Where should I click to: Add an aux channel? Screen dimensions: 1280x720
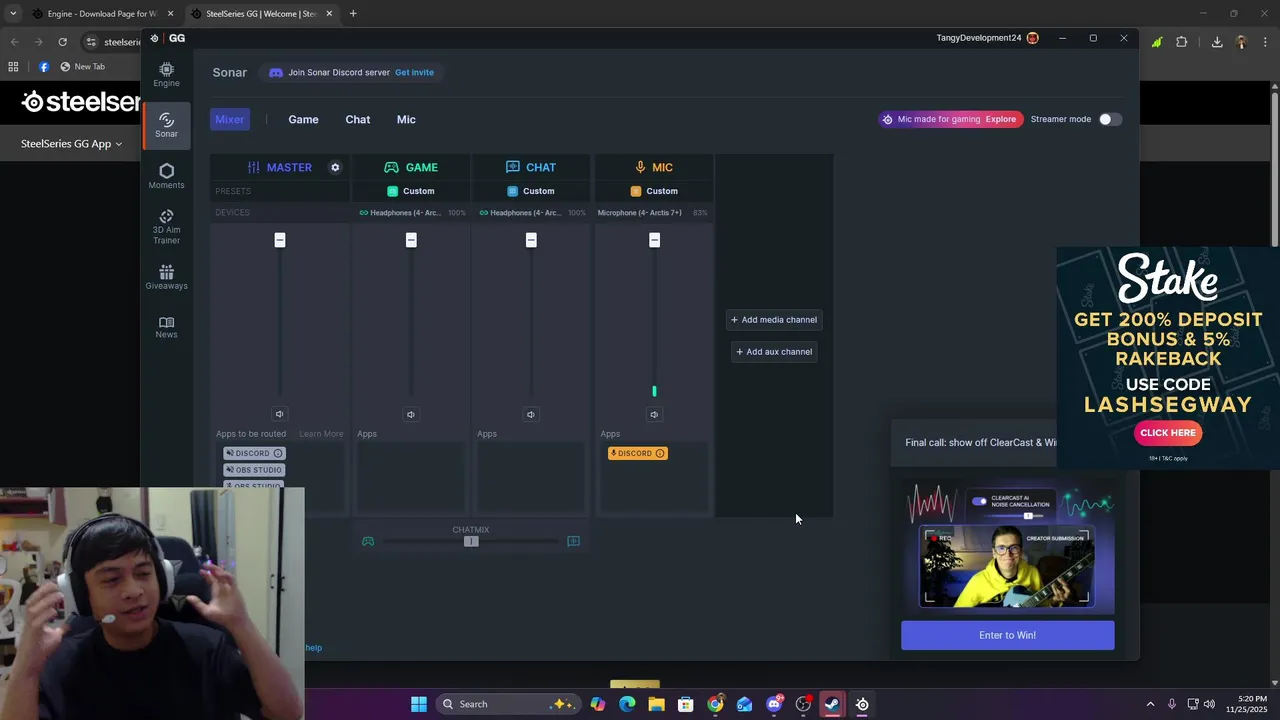[x=774, y=352]
